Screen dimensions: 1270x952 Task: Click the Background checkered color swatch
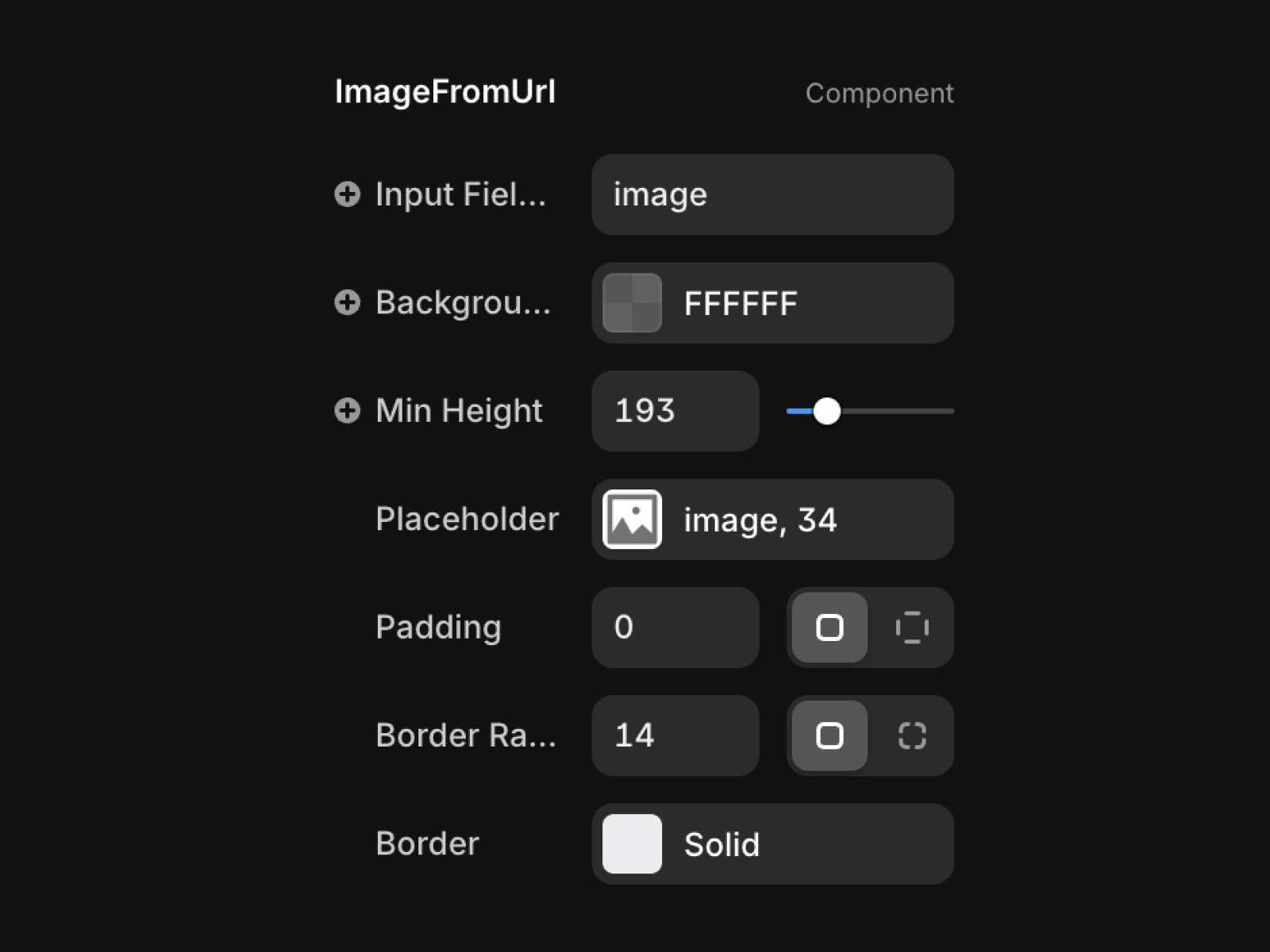632,303
